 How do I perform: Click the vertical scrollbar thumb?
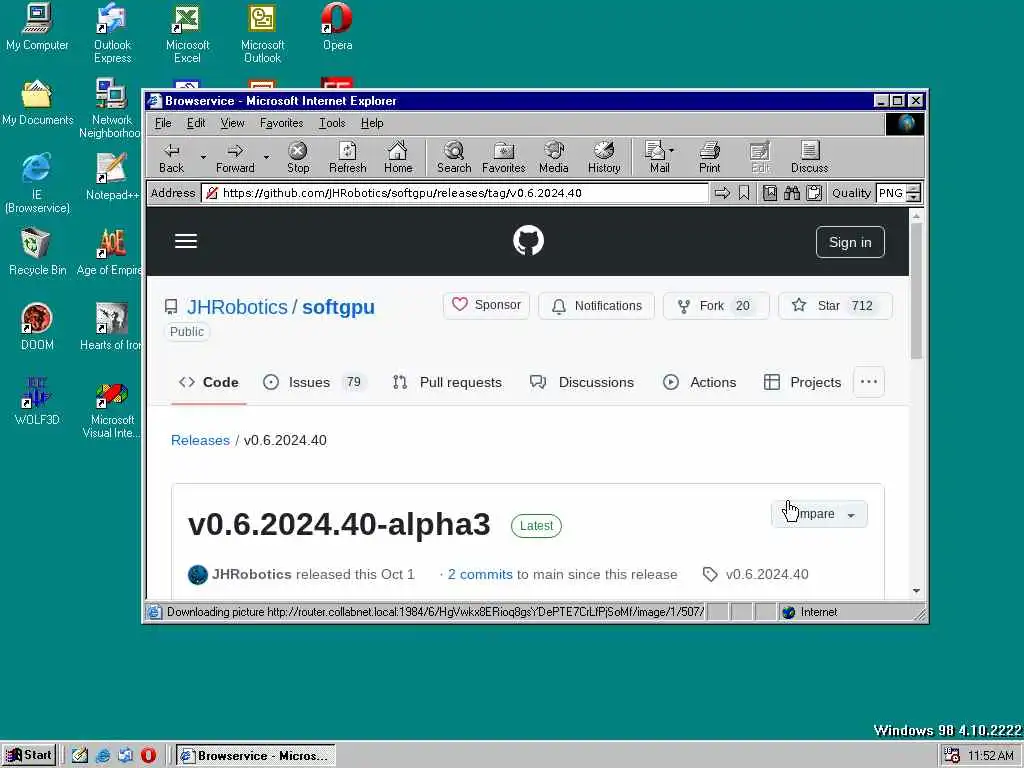pos(916,291)
